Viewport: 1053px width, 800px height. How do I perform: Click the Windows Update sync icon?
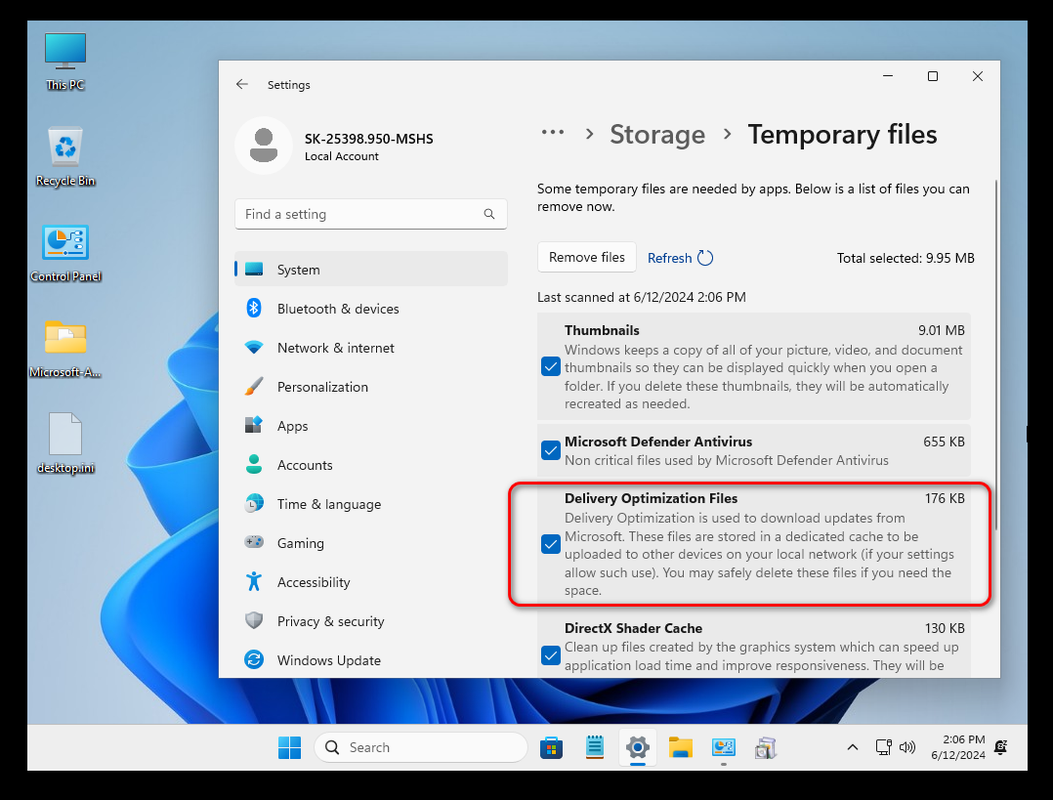point(254,660)
